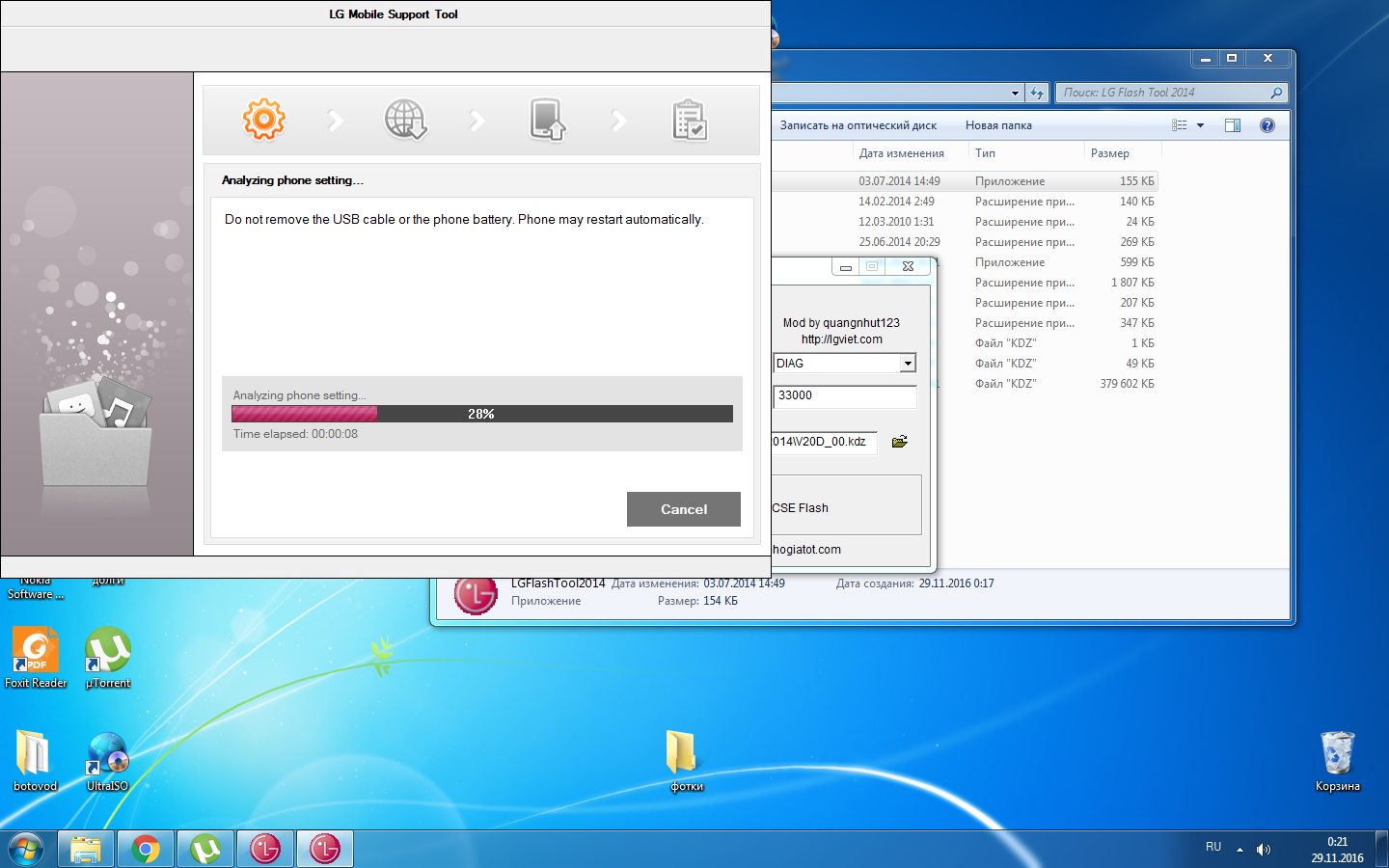Click the orange gear analyze step icon
This screenshot has width=1389, height=868.
[x=263, y=120]
